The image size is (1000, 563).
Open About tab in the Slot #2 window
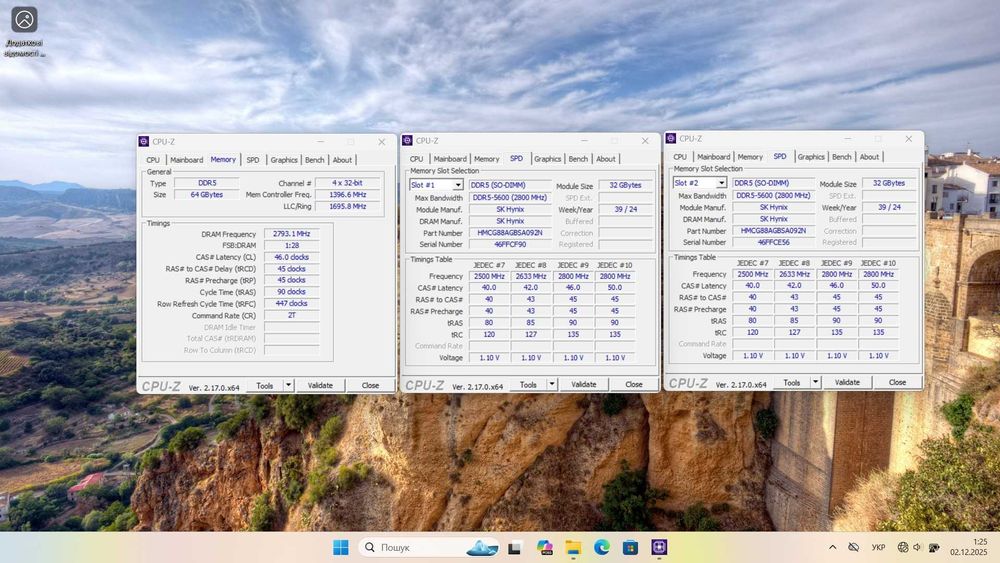(x=869, y=157)
